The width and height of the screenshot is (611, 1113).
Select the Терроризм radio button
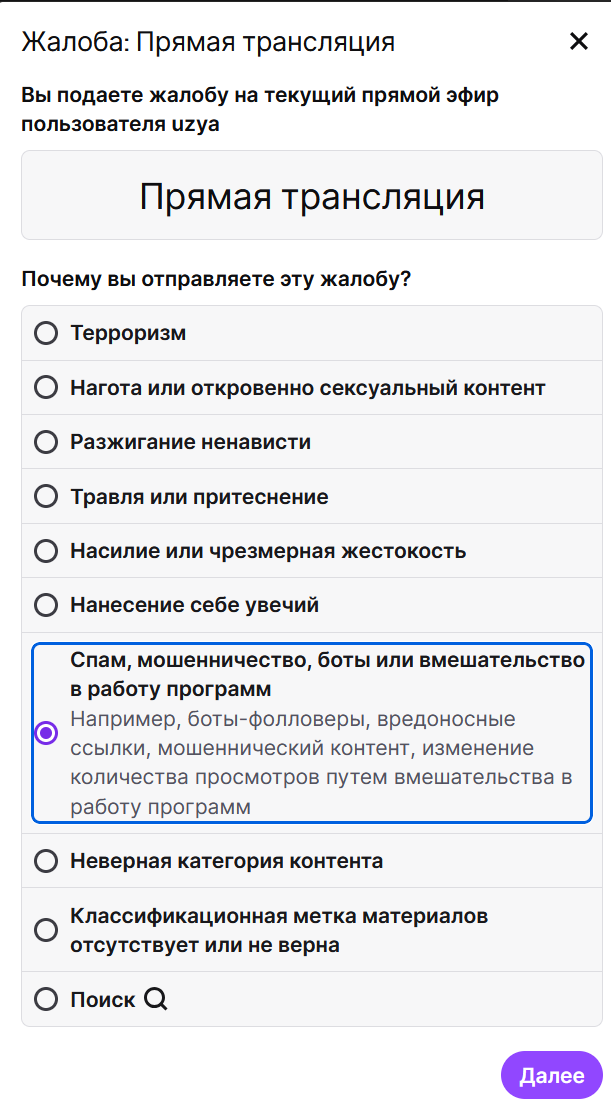[46, 334]
